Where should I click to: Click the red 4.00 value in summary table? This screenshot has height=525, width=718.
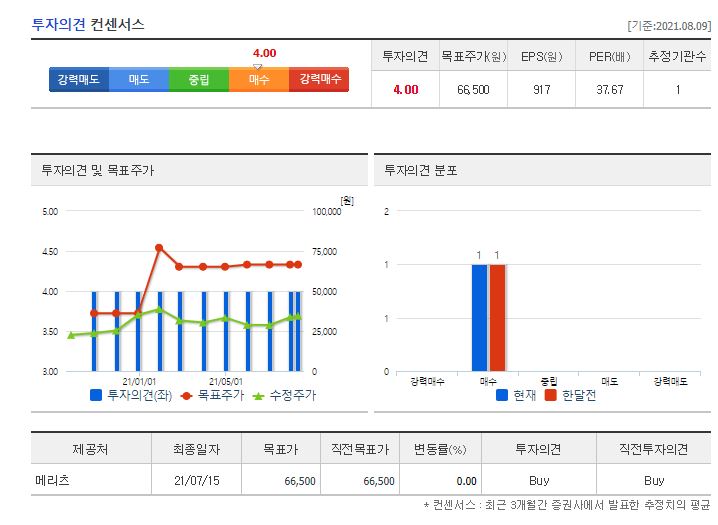[406, 90]
